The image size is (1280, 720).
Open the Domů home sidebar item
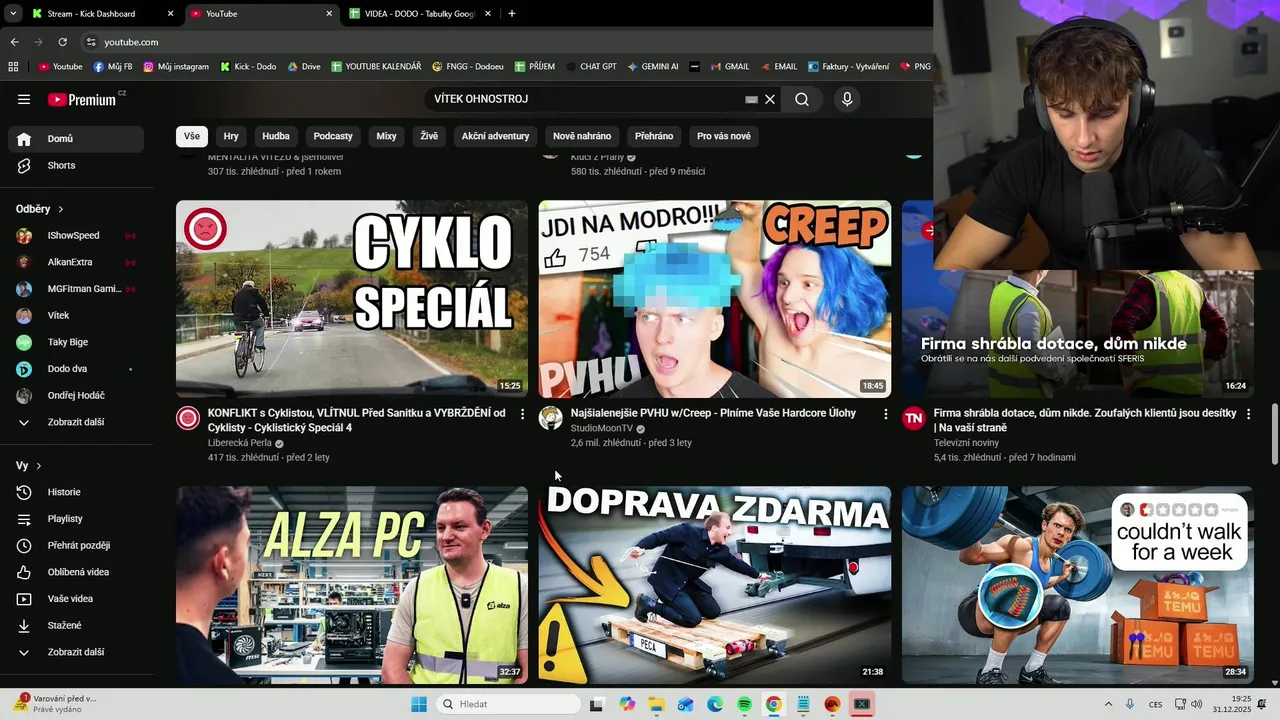(x=76, y=139)
